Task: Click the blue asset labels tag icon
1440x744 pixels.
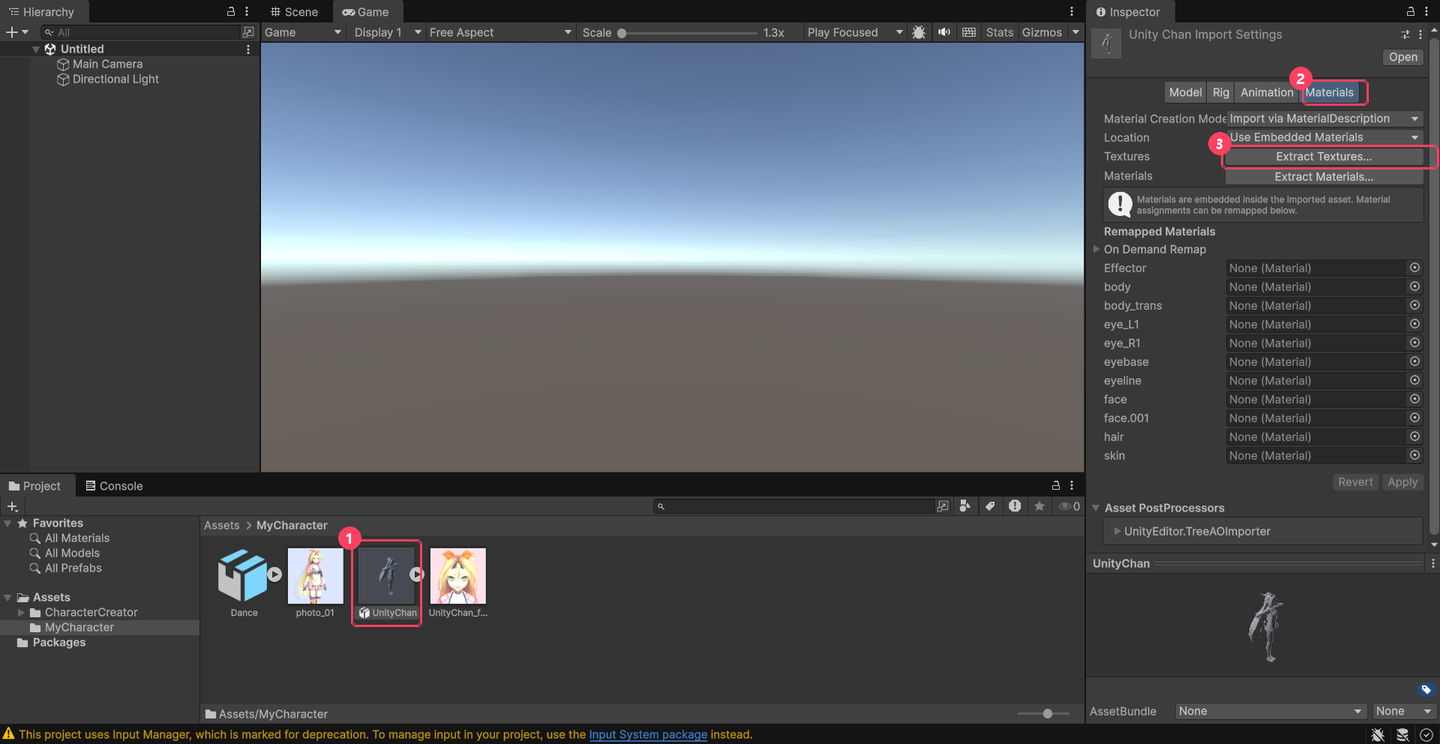Action: (x=1426, y=690)
